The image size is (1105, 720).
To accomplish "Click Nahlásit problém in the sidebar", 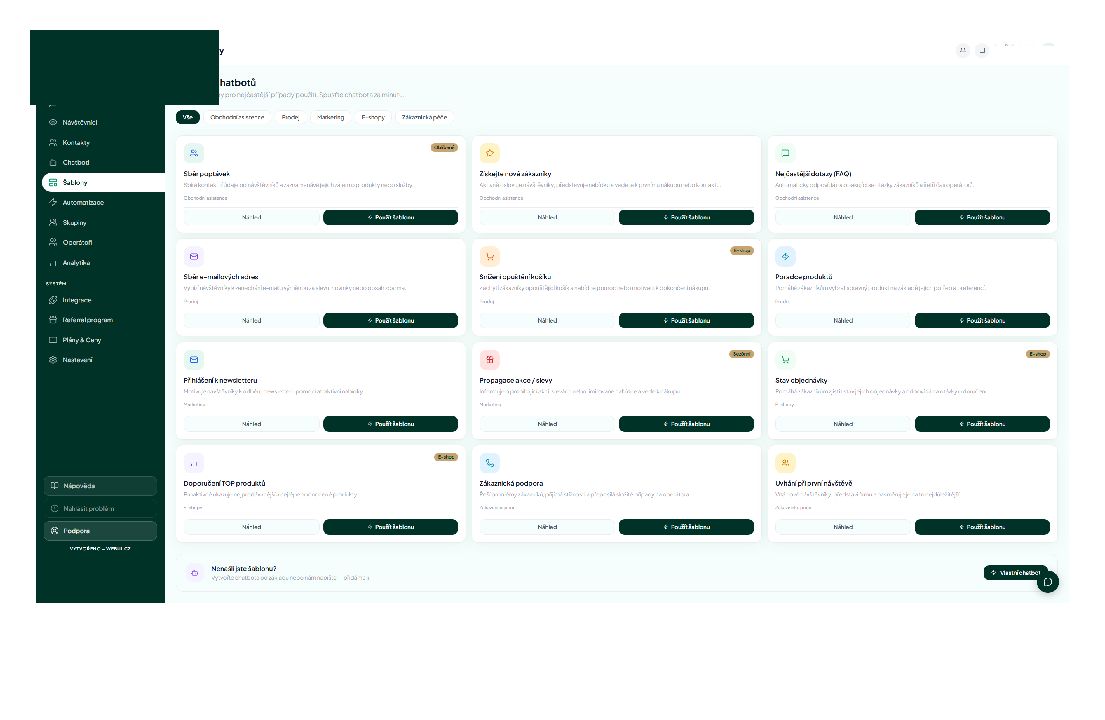I will pos(100,509).
